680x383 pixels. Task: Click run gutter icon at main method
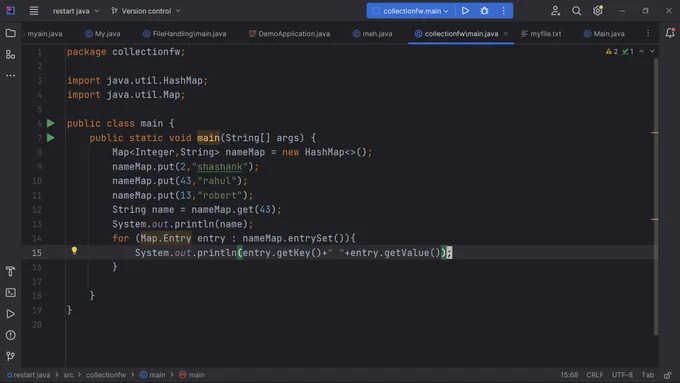(51, 138)
